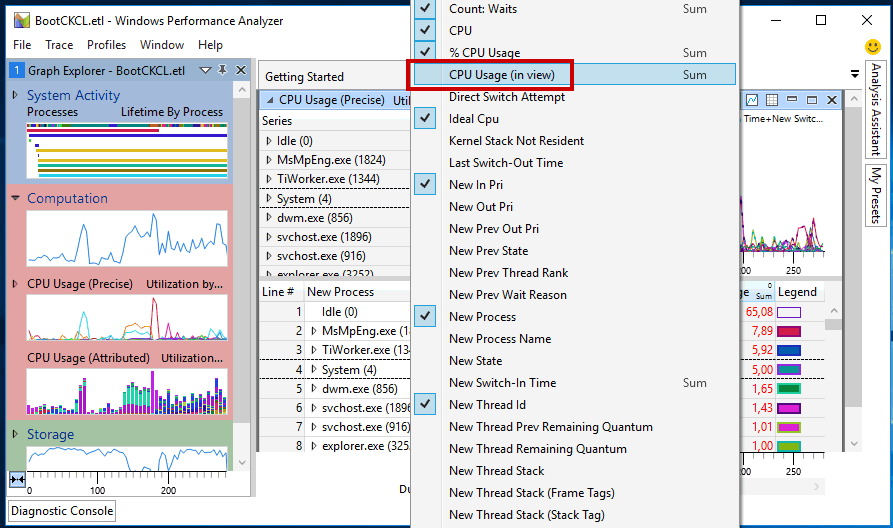The width and height of the screenshot is (893, 528).
Task: Collapse CPU Usage (Precise) graph title arrow
Action: coord(270,100)
